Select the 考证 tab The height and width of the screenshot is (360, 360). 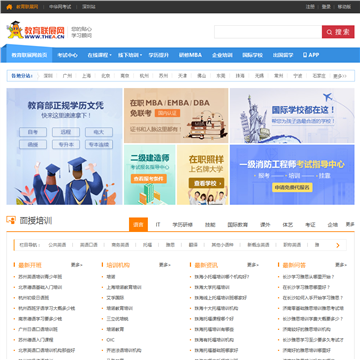[x=310, y=225]
